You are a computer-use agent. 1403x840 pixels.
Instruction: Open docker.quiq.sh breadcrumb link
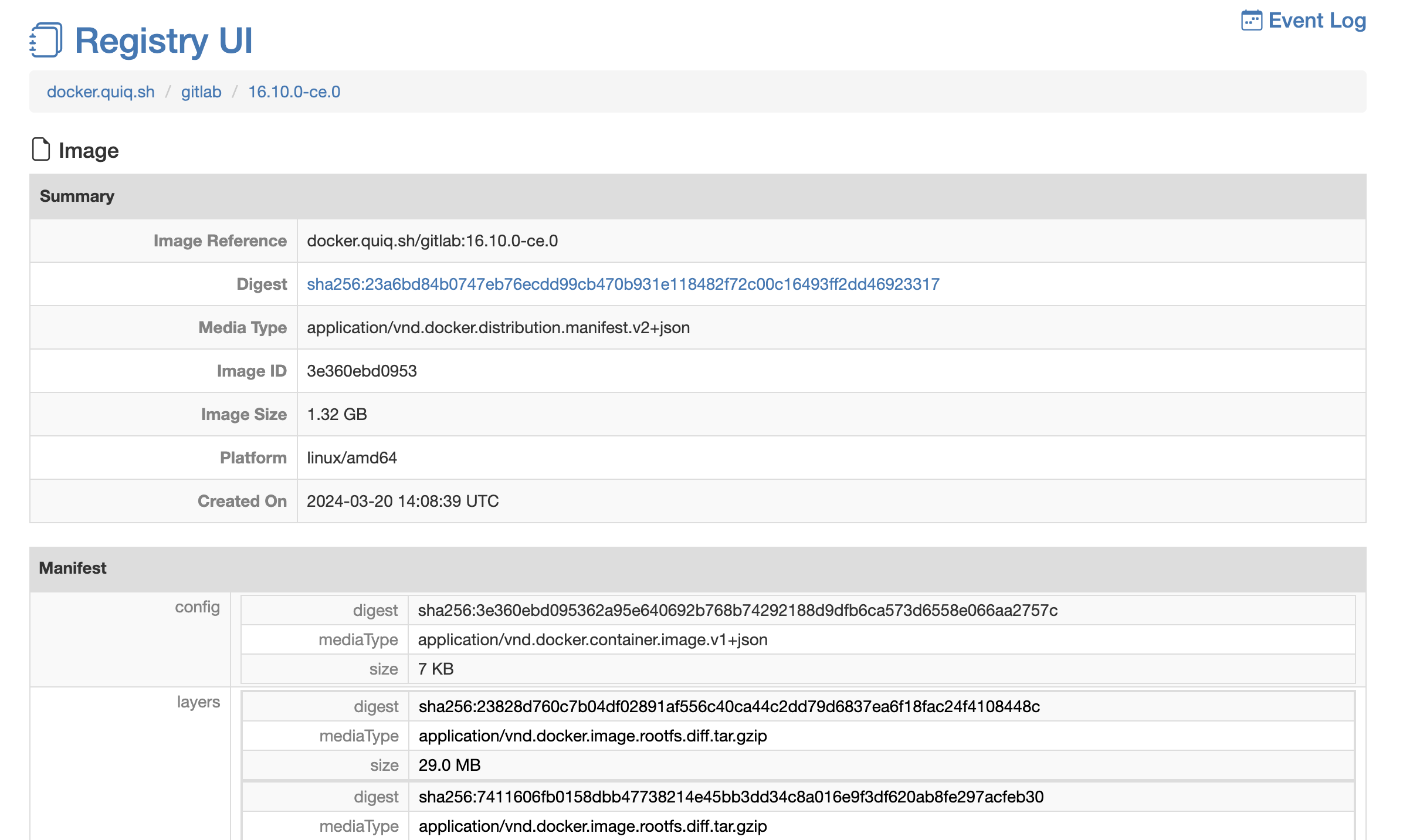[x=101, y=92]
